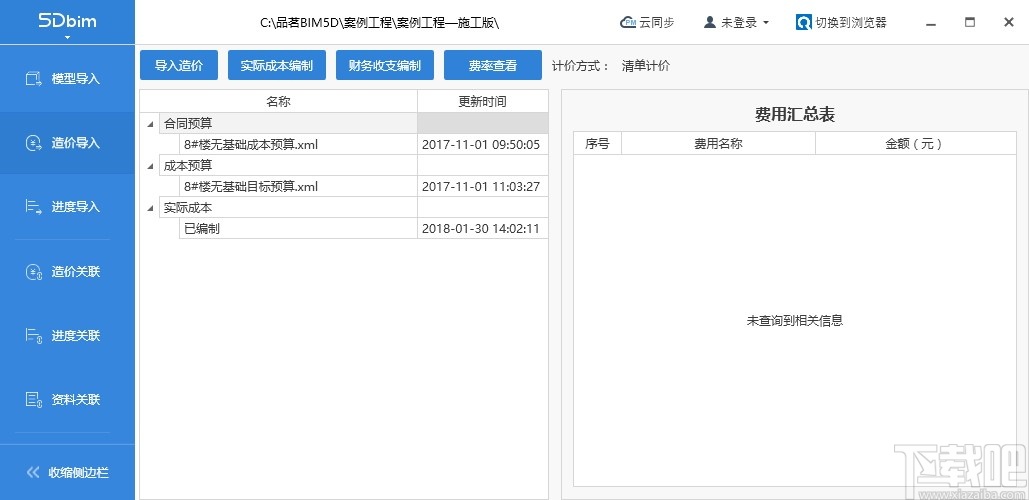Viewport: 1029px width, 500px height.
Task: Select the 合同预算 group label
Action: pos(188,123)
